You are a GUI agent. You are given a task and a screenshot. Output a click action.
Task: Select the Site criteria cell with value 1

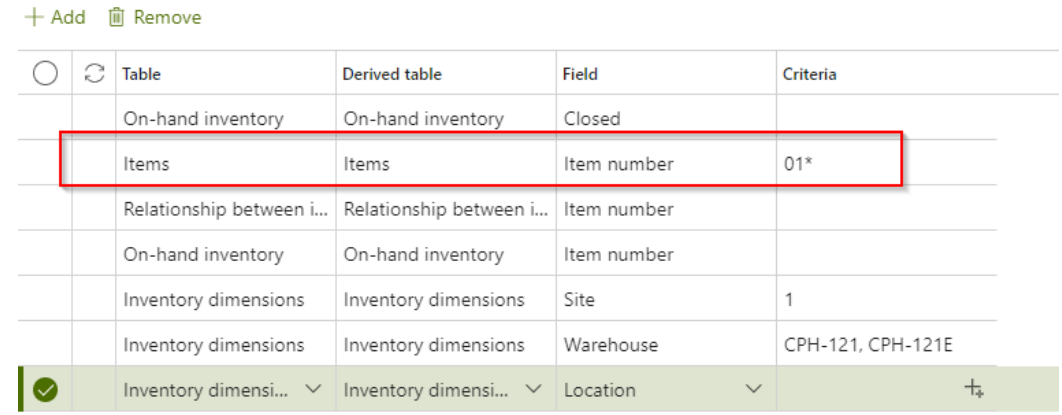tap(840, 300)
